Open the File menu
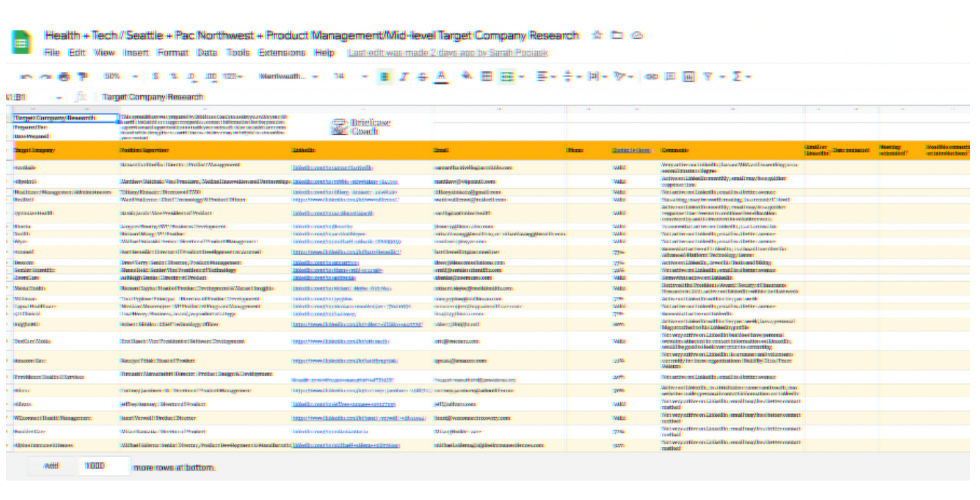 (x=52, y=52)
